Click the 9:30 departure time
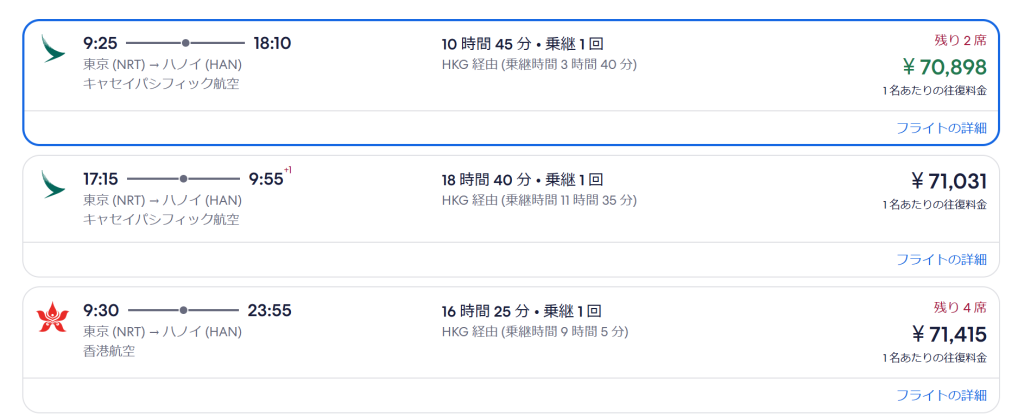 [101, 311]
